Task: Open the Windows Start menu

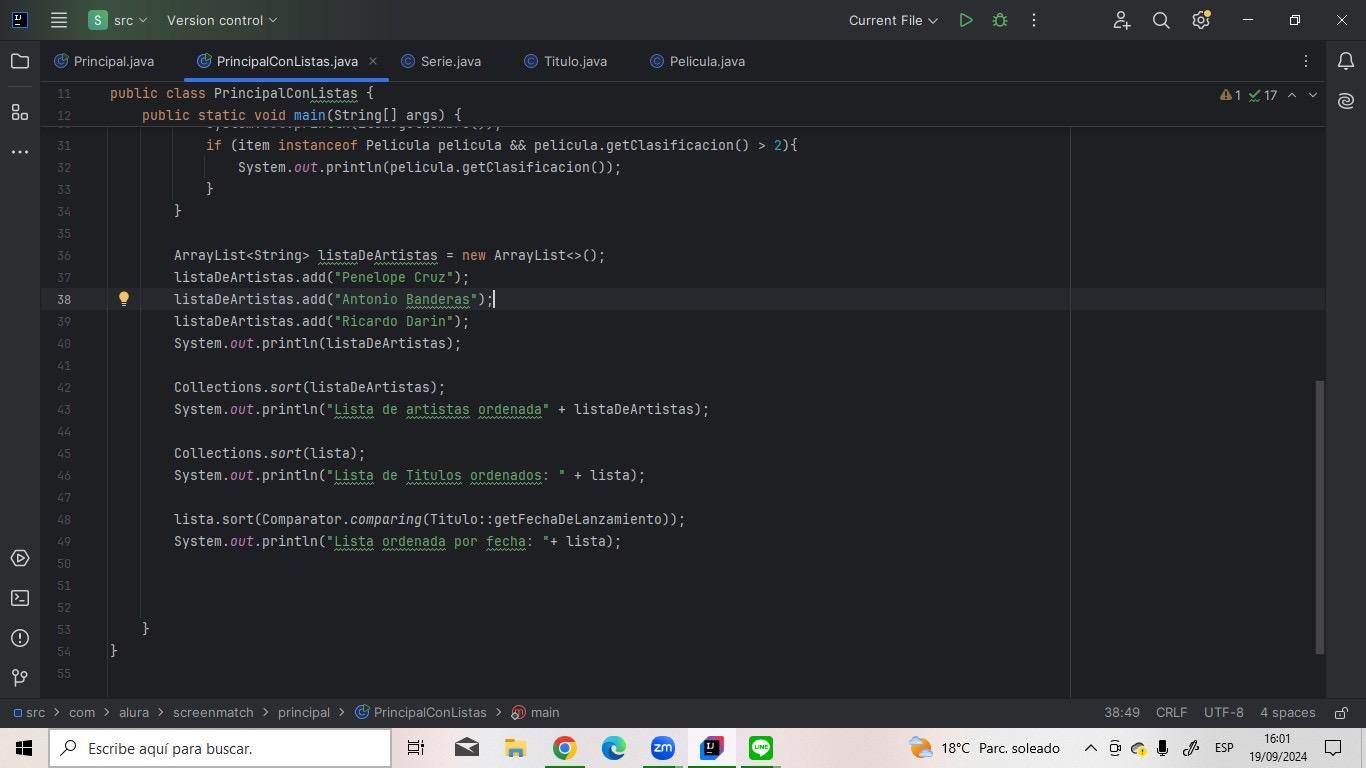Action: 24,748
